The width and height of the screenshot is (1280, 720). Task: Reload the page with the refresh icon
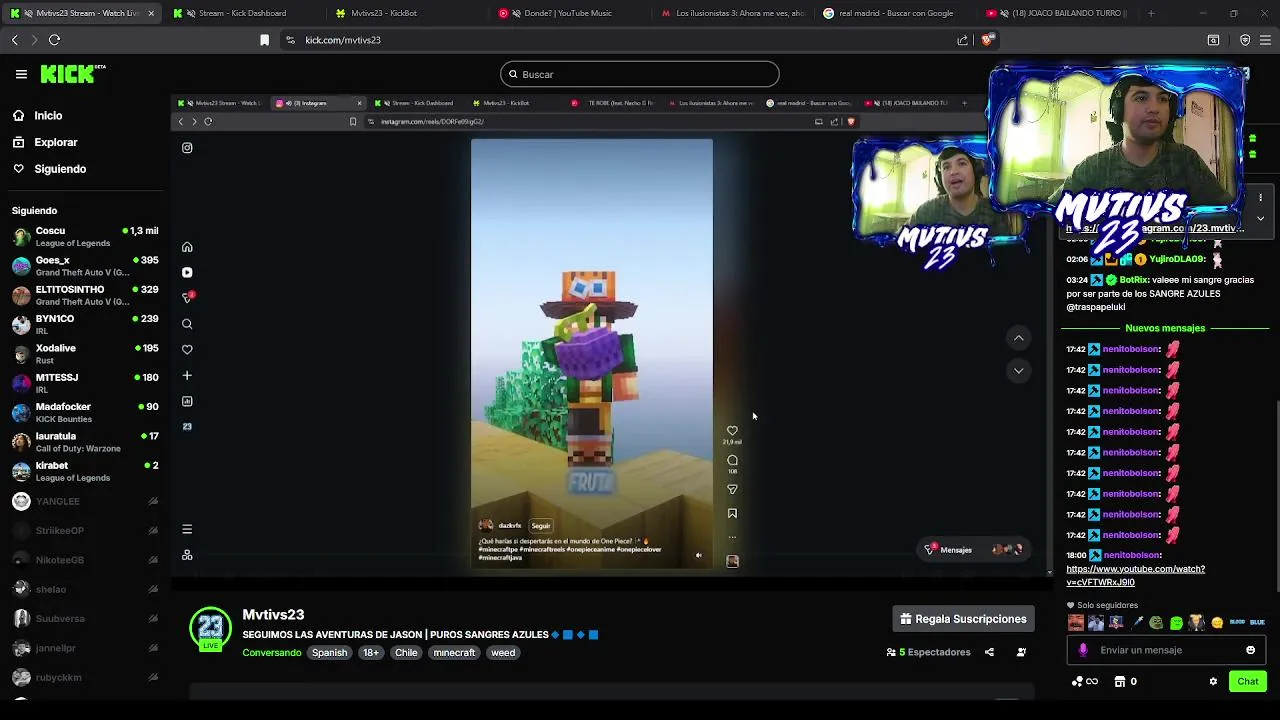point(54,40)
